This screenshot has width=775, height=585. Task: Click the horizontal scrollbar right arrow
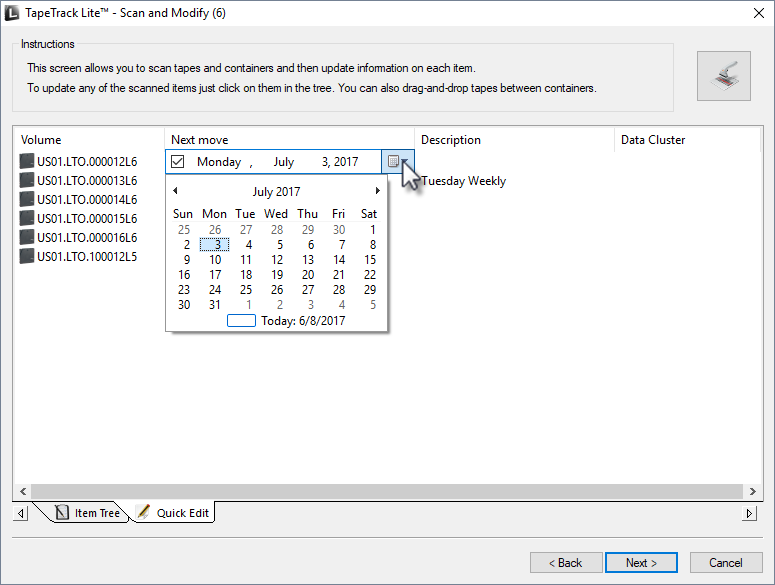753,491
